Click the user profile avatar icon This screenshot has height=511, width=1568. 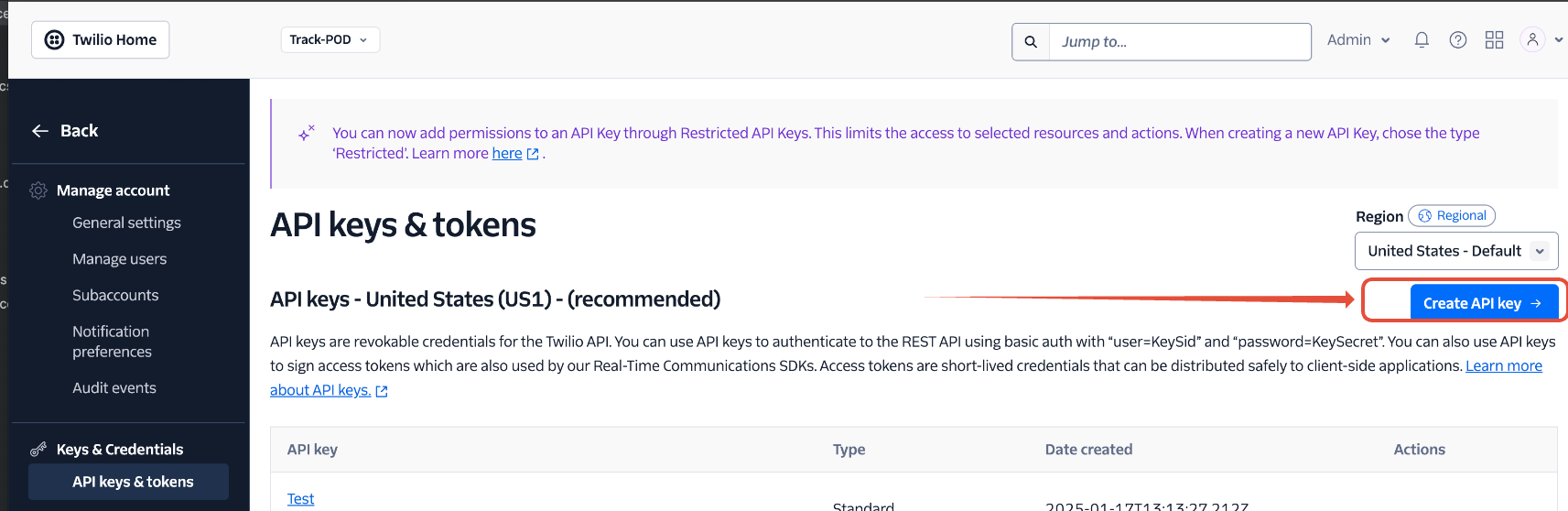pos(1532,40)
